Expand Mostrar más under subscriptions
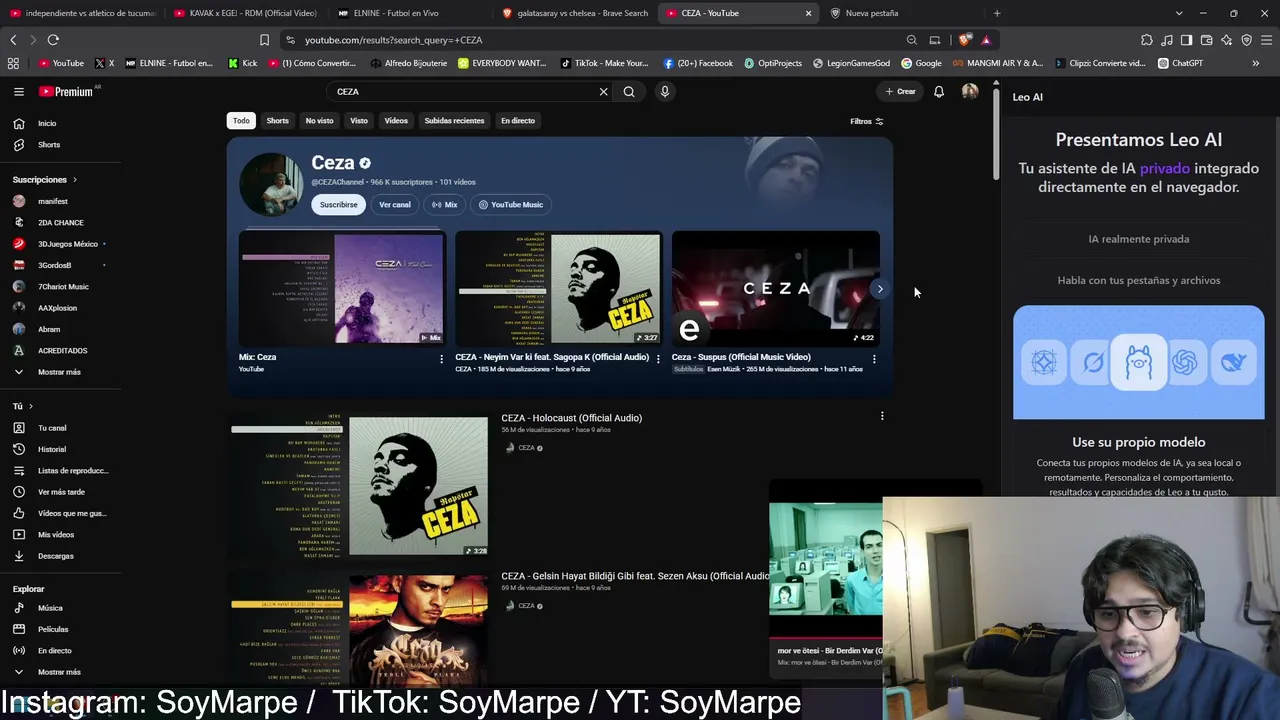The height and width of the screenshot is (720, 1280). coord(60,372)
